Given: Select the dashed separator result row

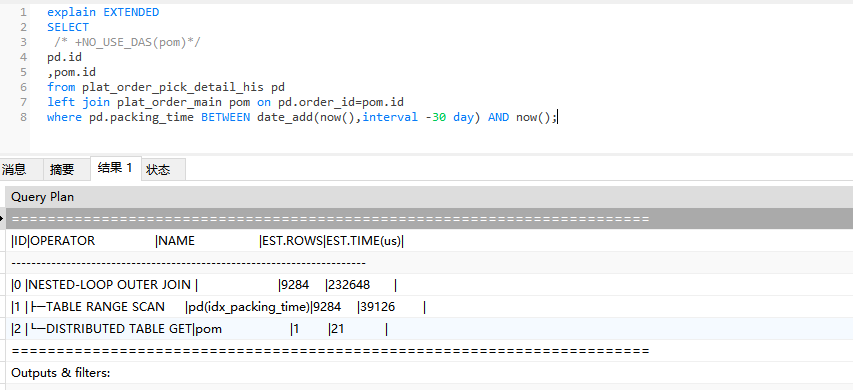Looking at the screenshot, I should point(429,263).
